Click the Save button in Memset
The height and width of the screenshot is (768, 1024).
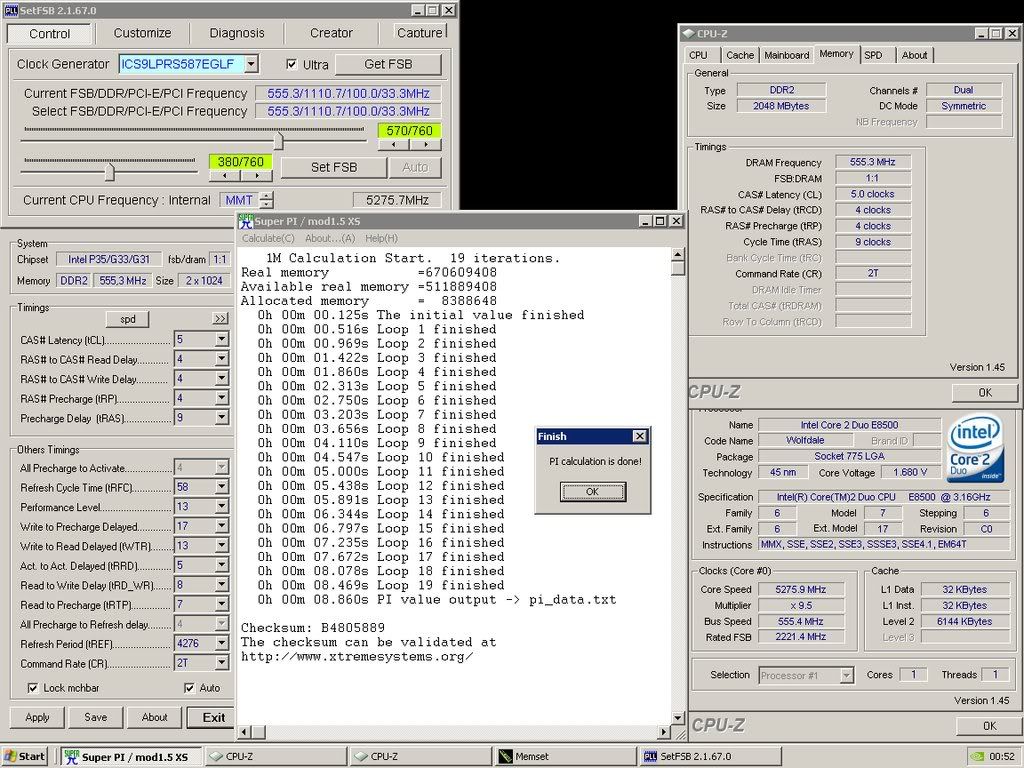tap(95, 717)
